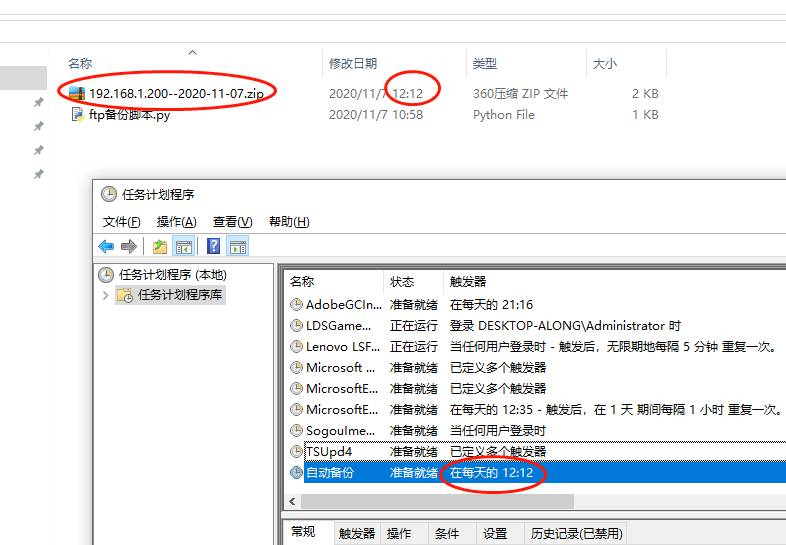Select the Lenovo LSF... task row
Viewport: 786px width, 545px height.
343,347
